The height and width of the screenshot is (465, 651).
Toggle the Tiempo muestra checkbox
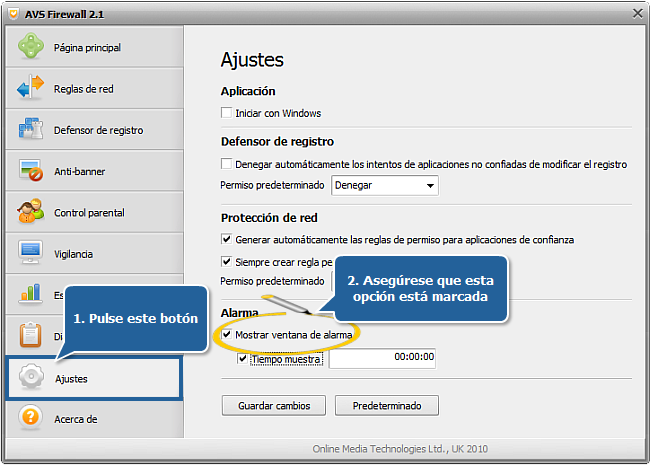242,358
